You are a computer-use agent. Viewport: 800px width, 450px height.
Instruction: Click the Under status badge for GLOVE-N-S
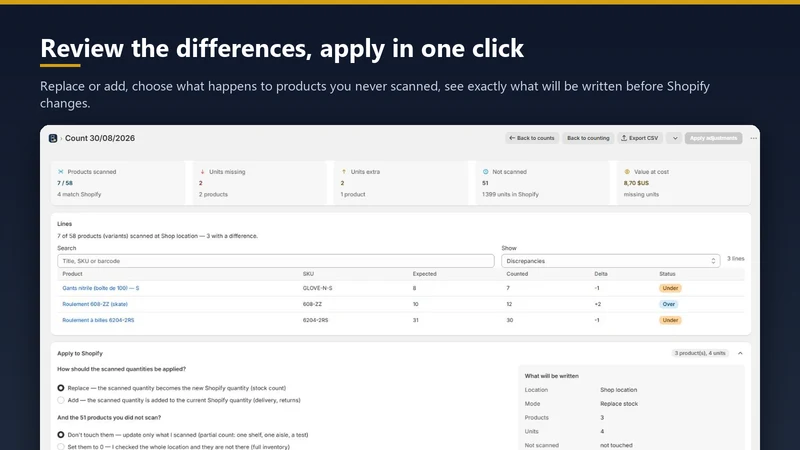point(670,288)
